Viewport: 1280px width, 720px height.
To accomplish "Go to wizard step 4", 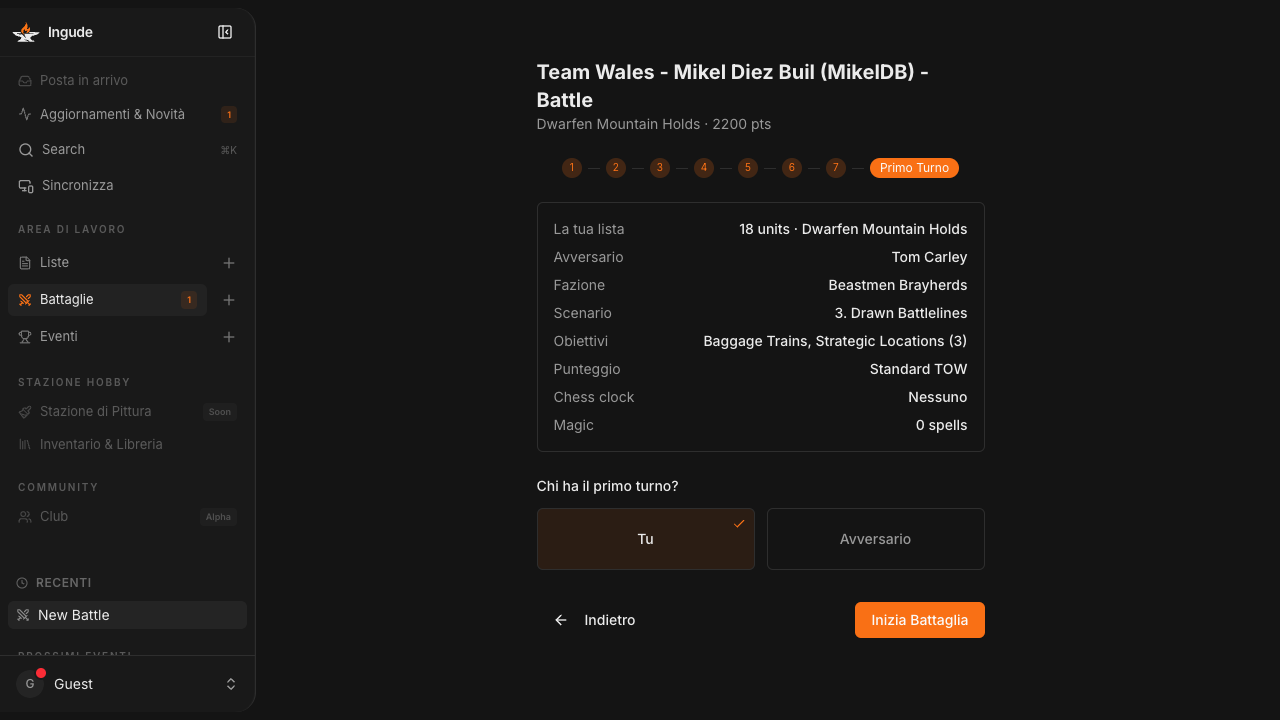I will (x=704, y=168).
